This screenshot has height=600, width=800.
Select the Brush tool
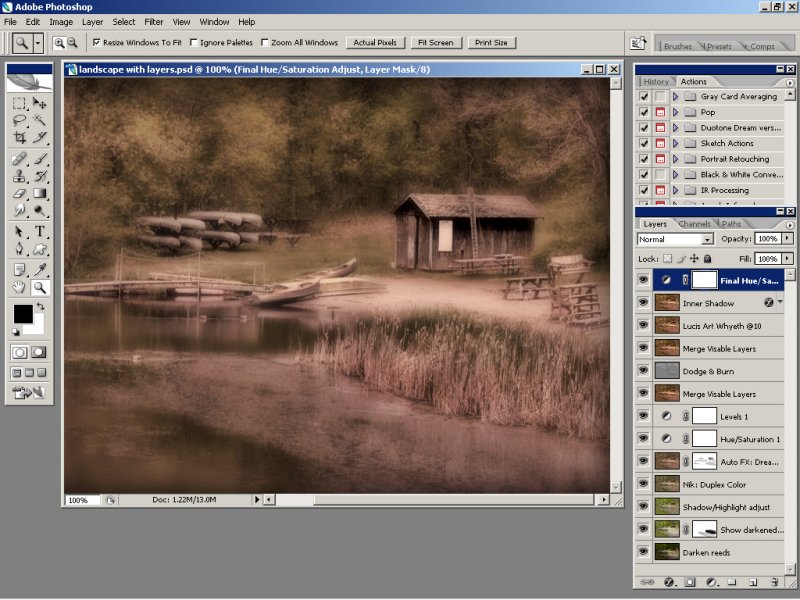click(x=40, y=159)
